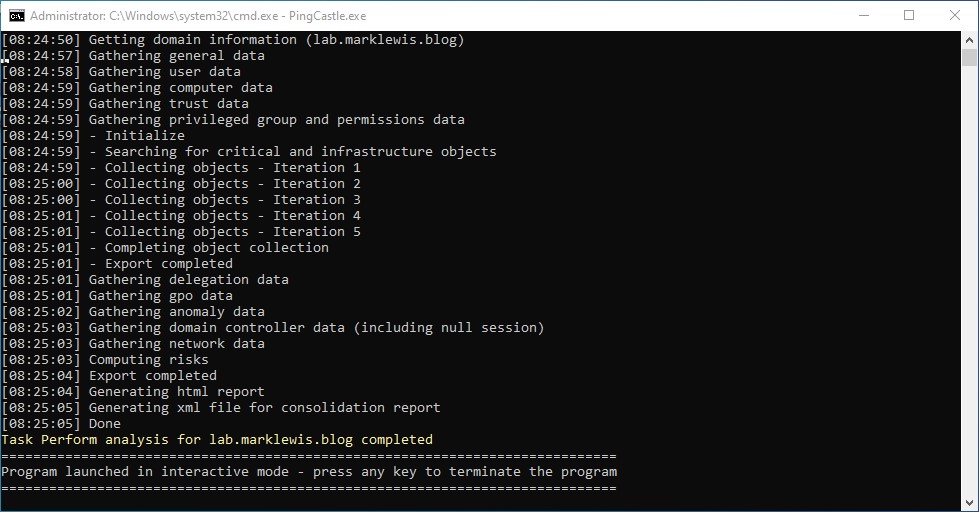Image resolution: width=979 pixels, height=512 pixels.
Task: Click the yellow 'Task Perform analysis' completed message
Action: tap(217, 440)
